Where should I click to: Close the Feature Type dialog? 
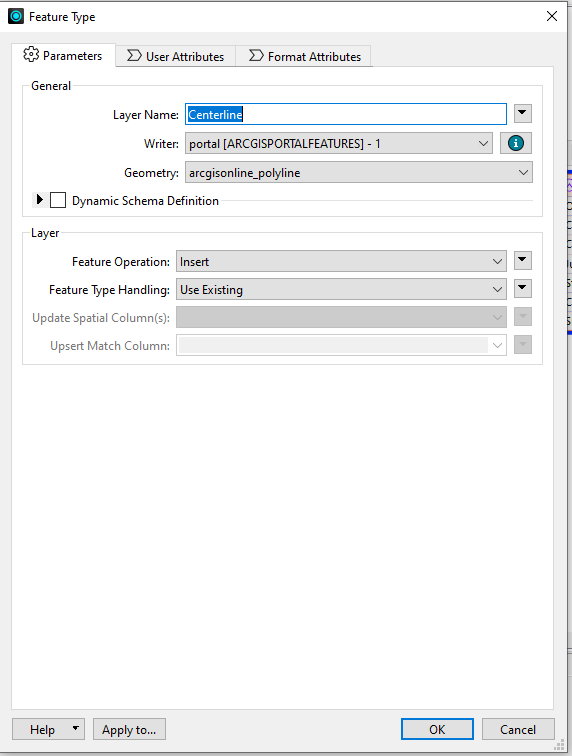click(552, 16)
